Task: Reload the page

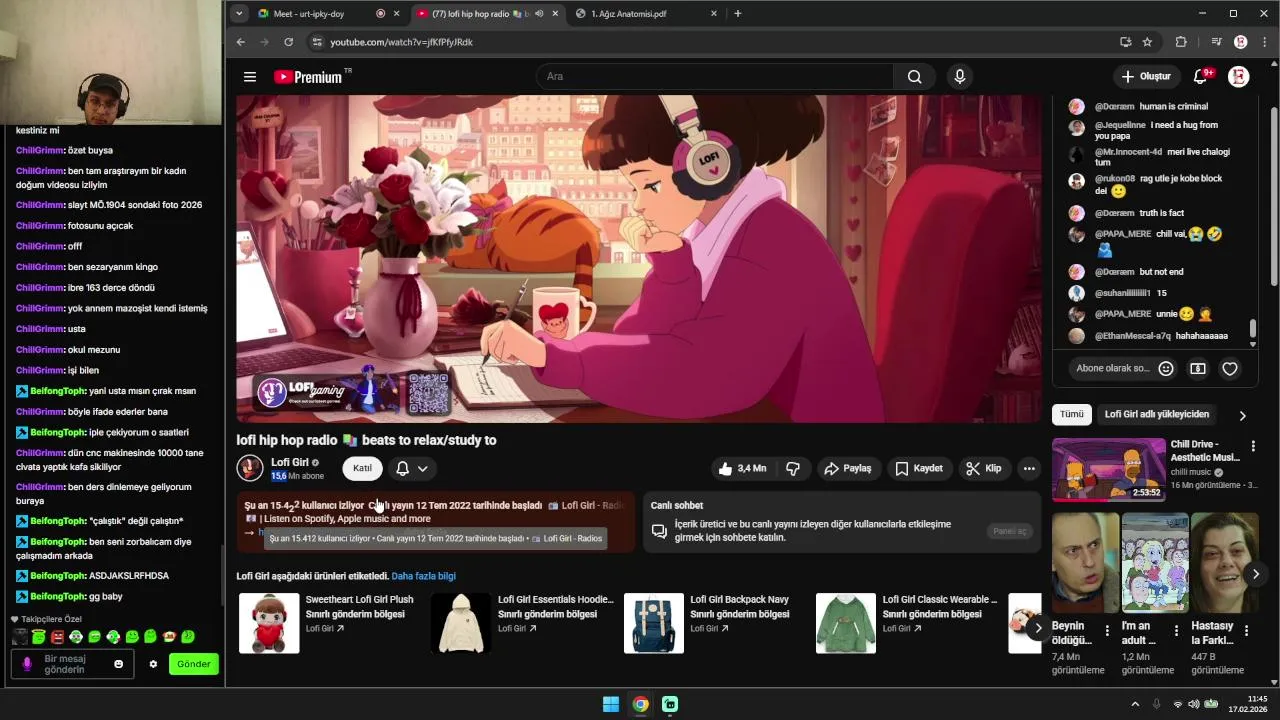Action: click(x=288, y=42)
